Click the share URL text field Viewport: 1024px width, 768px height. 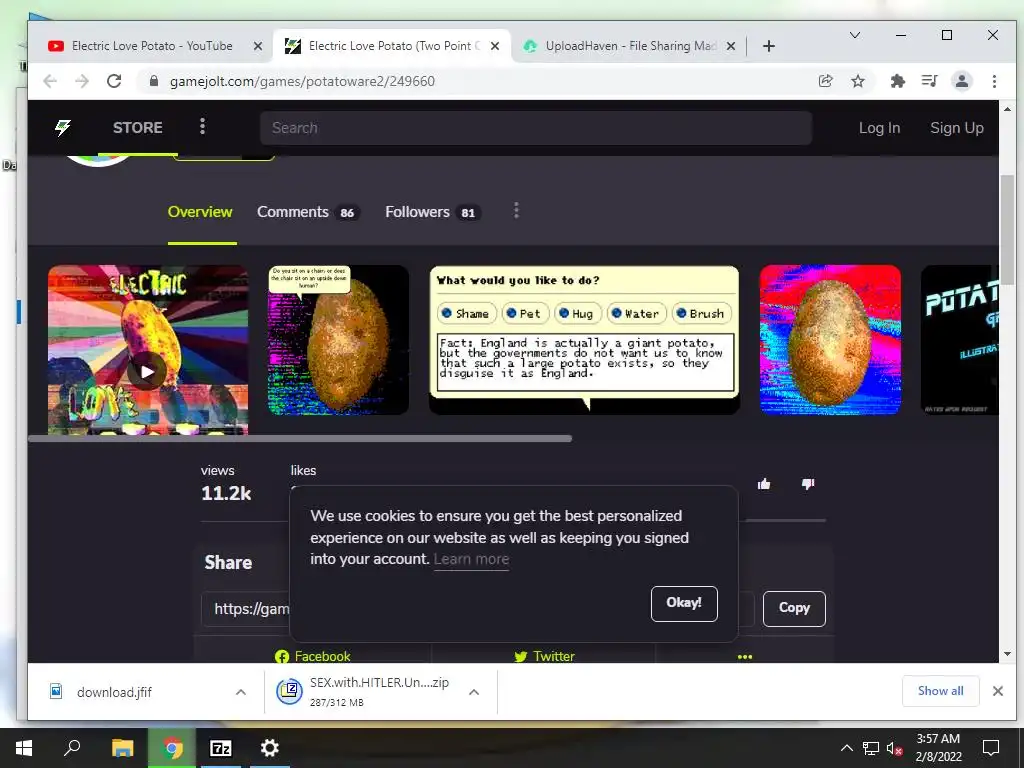click(x=478, y=609)
